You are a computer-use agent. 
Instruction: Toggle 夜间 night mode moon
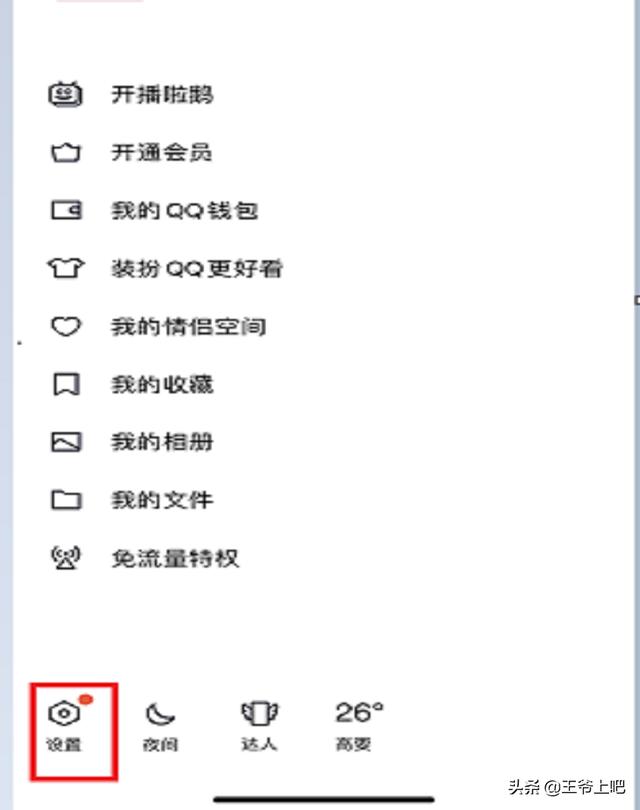click(x=160, y=726)
